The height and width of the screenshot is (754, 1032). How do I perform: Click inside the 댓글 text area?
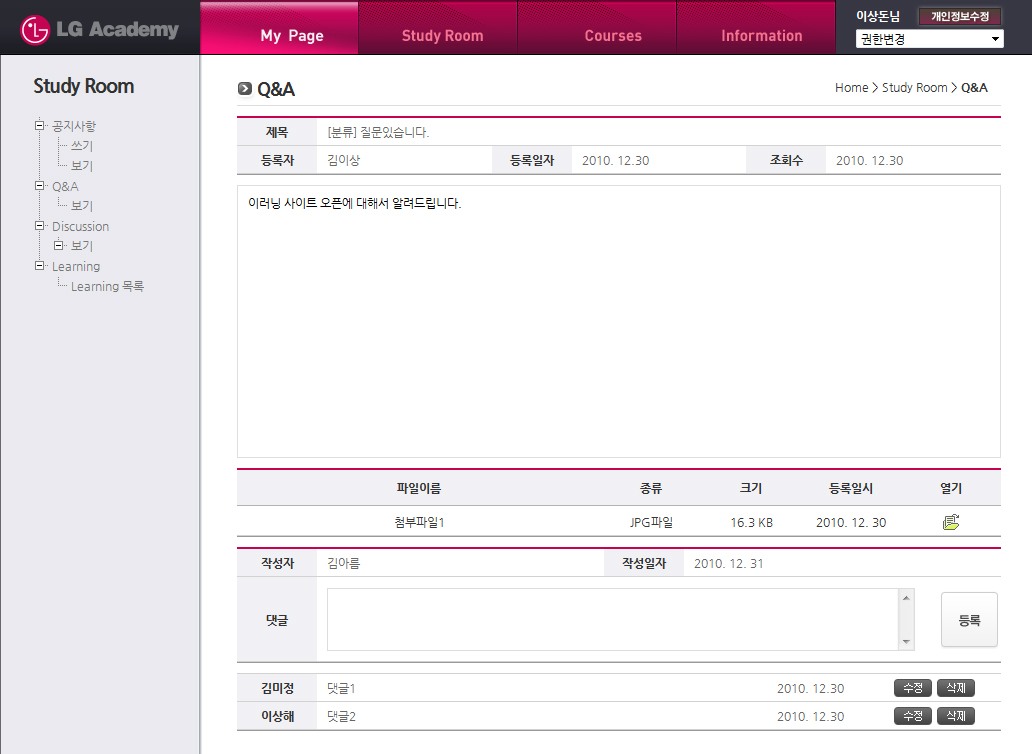[x=612, y=619]
